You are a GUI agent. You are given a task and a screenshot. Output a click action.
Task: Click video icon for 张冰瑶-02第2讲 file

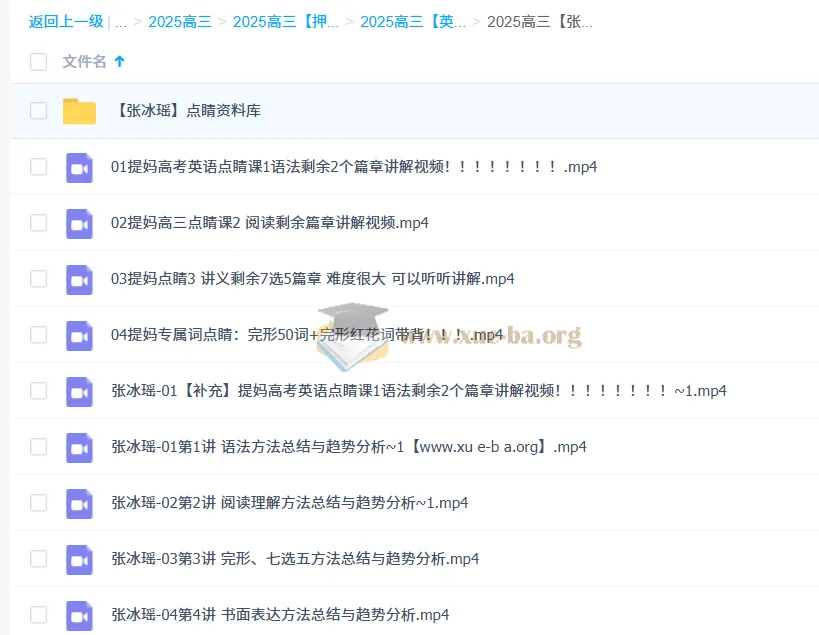tap(79, 503)
